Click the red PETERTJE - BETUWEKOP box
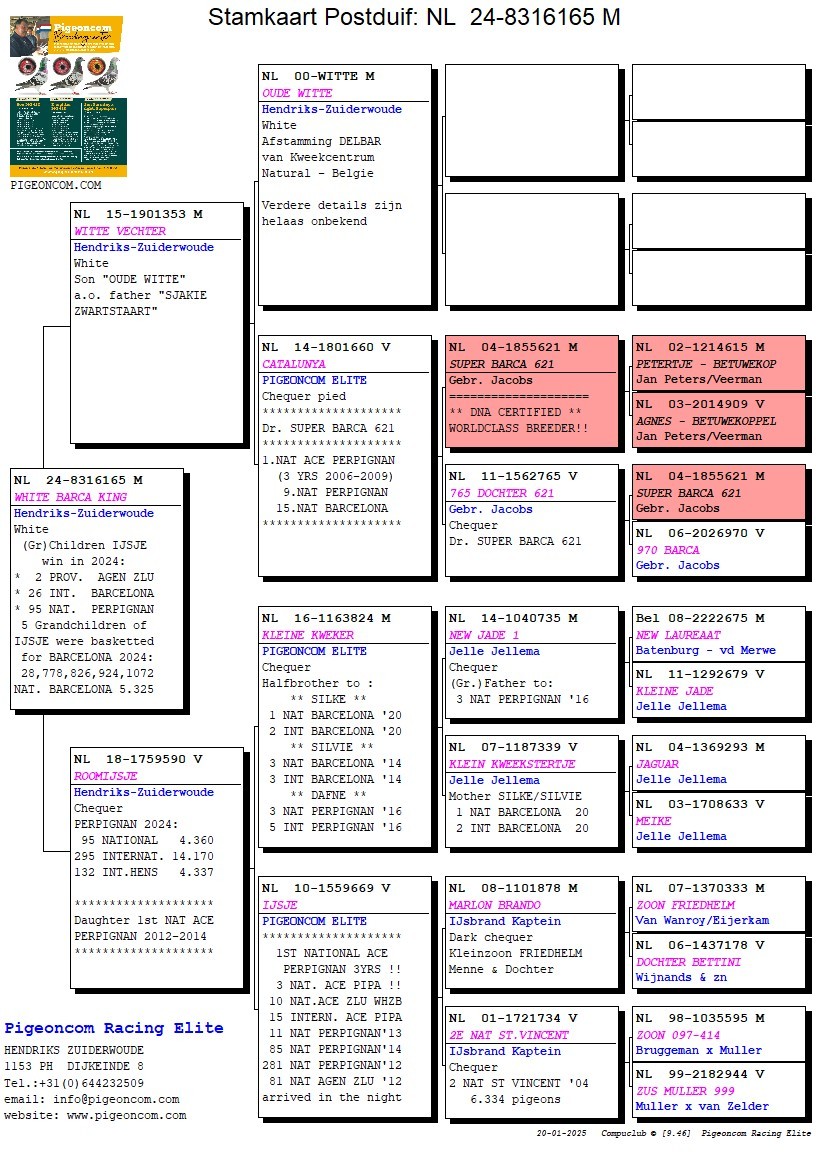The width and height of the screenshot is (816, 1172). coord(718,364)
